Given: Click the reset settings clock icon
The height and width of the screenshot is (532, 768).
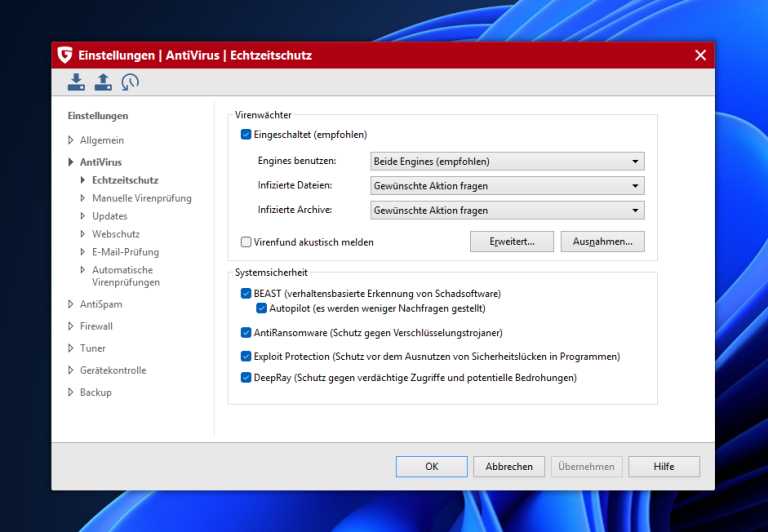Looking at the screenshot, I should [x=130, y=82].
